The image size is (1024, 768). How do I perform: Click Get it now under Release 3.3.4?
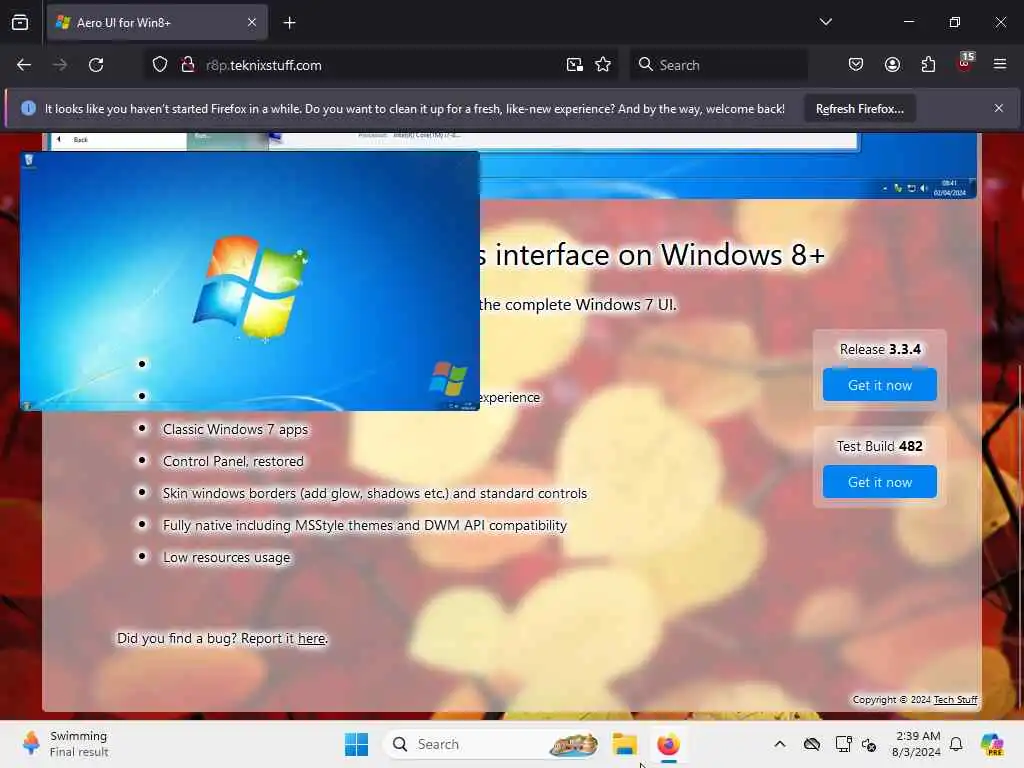[x=880, y=385]
